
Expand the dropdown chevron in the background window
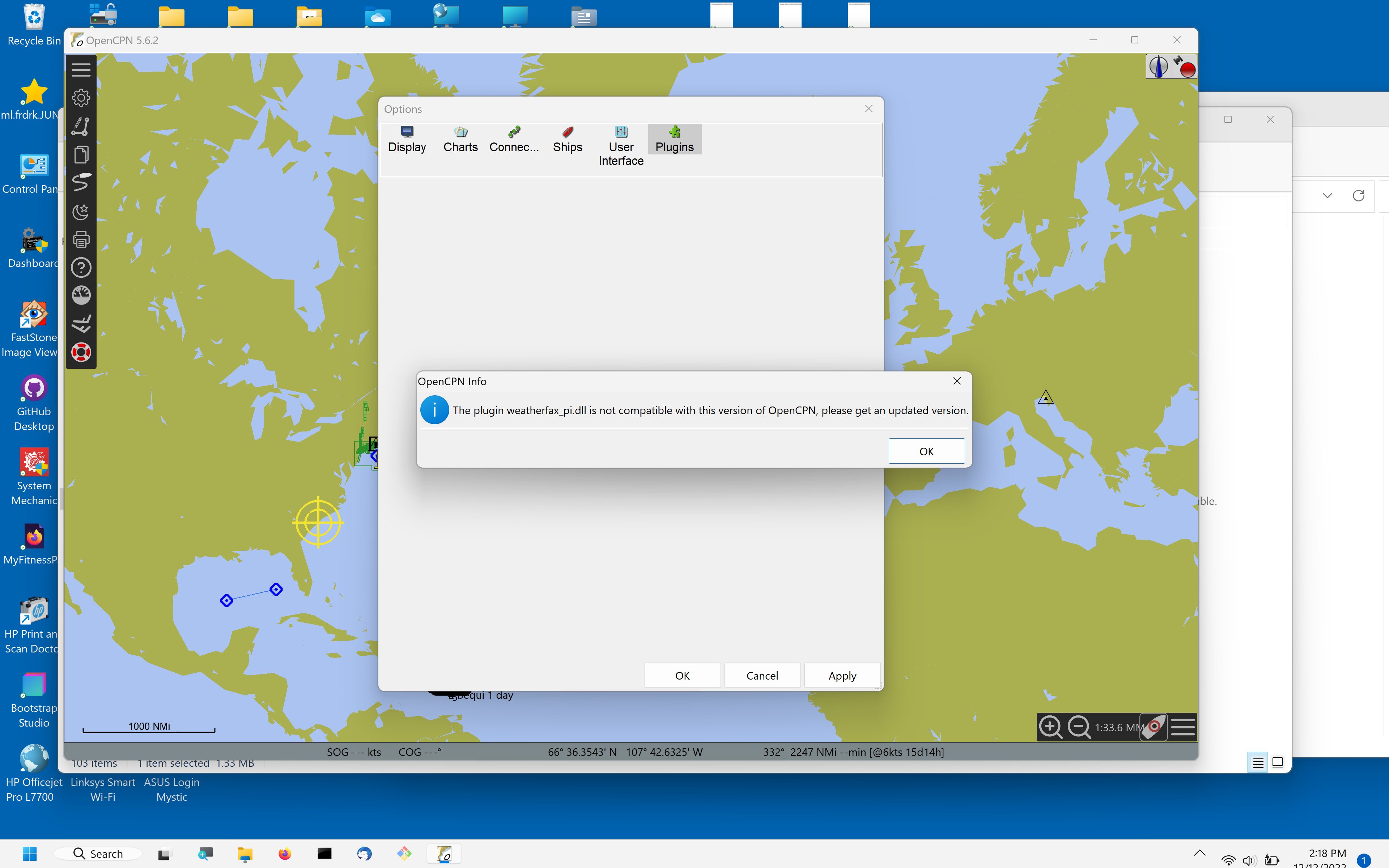[1327, 195]
